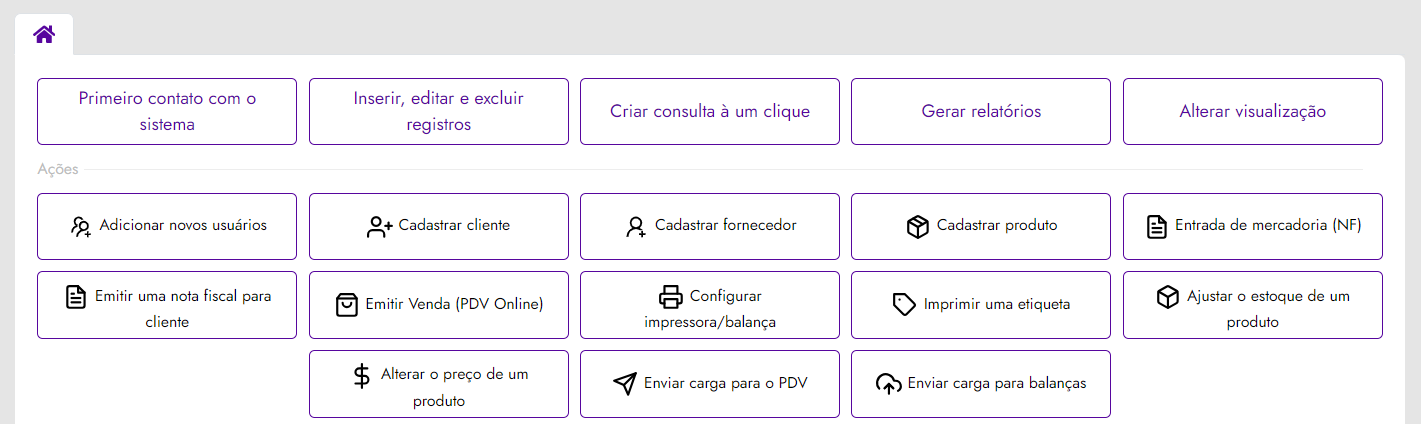Select Ajustar o estoque de um produto
Image resolution: width=1421 pixels, height=424 pixels.
pos(1253,305)
